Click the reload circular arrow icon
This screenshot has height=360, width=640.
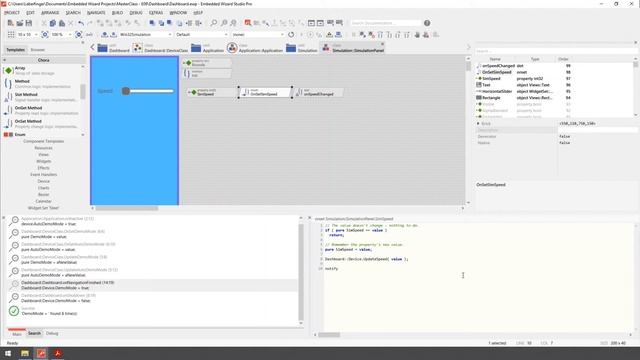291,35
